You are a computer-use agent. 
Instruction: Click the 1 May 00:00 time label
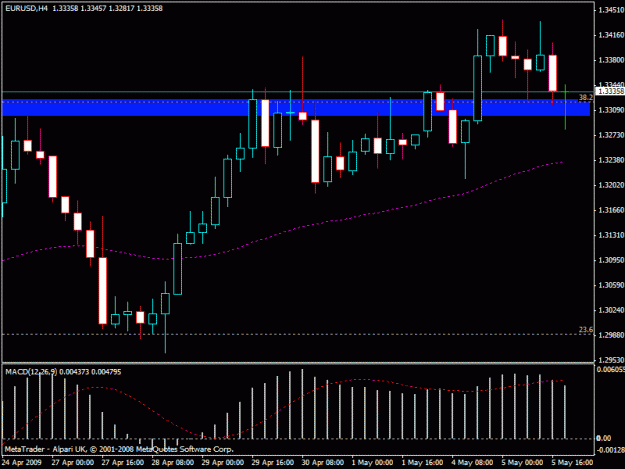tap(372, 463)
